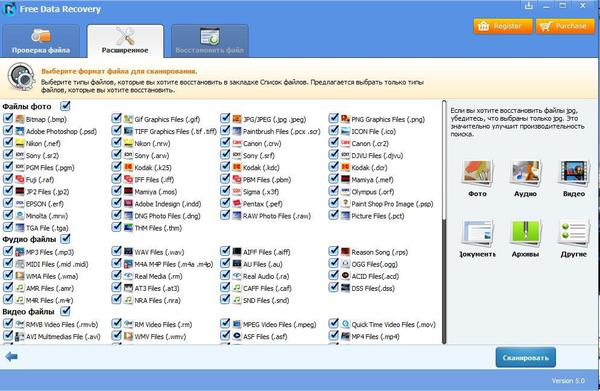Click the Version 5.0 status text

[x=568, y=380]
